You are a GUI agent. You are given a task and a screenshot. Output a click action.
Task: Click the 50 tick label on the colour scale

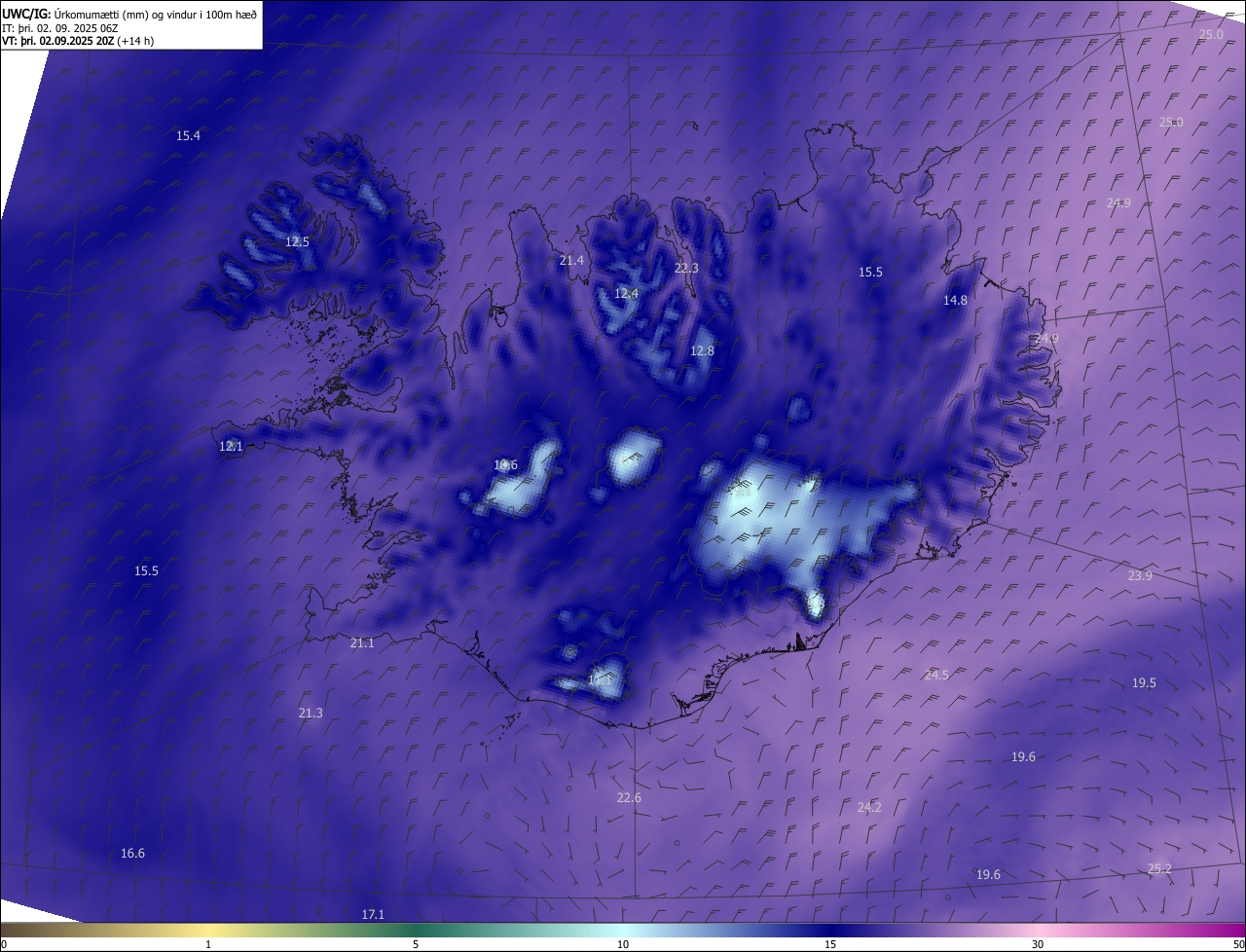tap(1237, 944)
